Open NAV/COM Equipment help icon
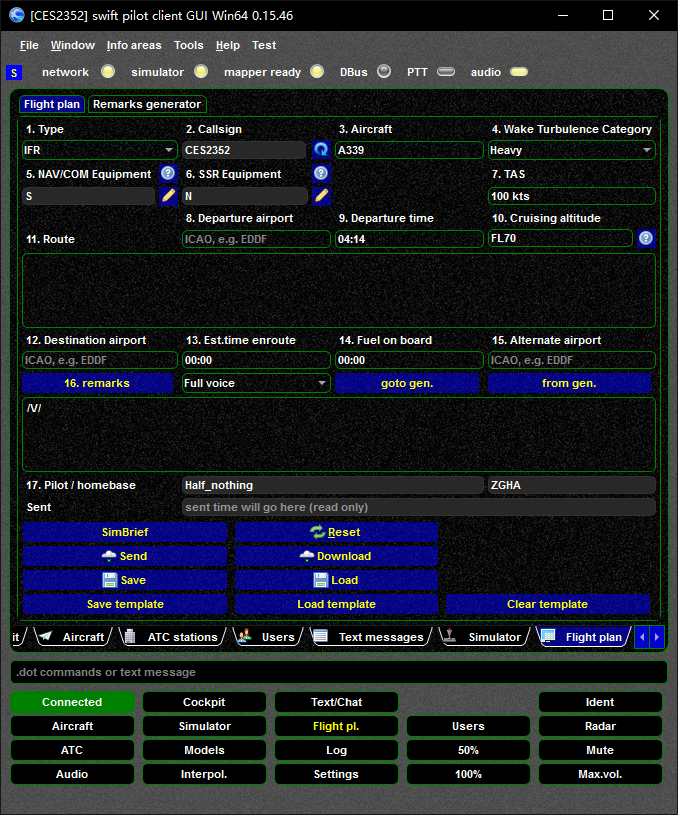Image resolution: width=678 pixels, height=815 pixels. [x=168, y=174]
